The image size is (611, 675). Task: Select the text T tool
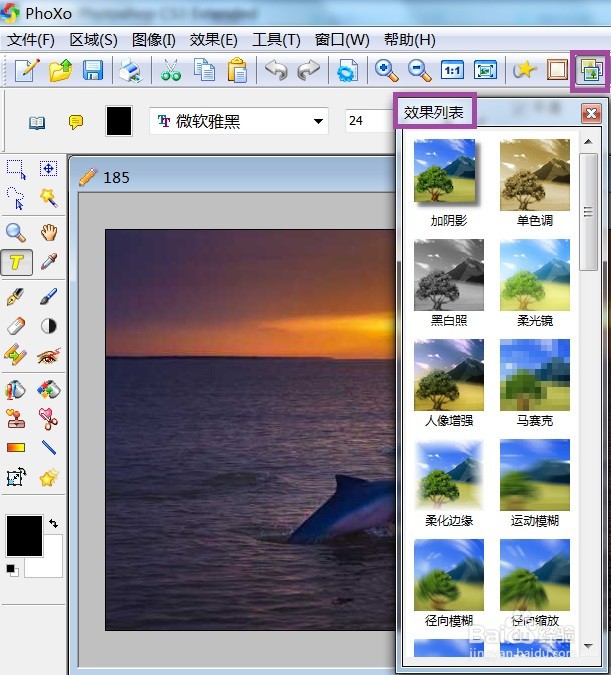[x=16, y=262]
